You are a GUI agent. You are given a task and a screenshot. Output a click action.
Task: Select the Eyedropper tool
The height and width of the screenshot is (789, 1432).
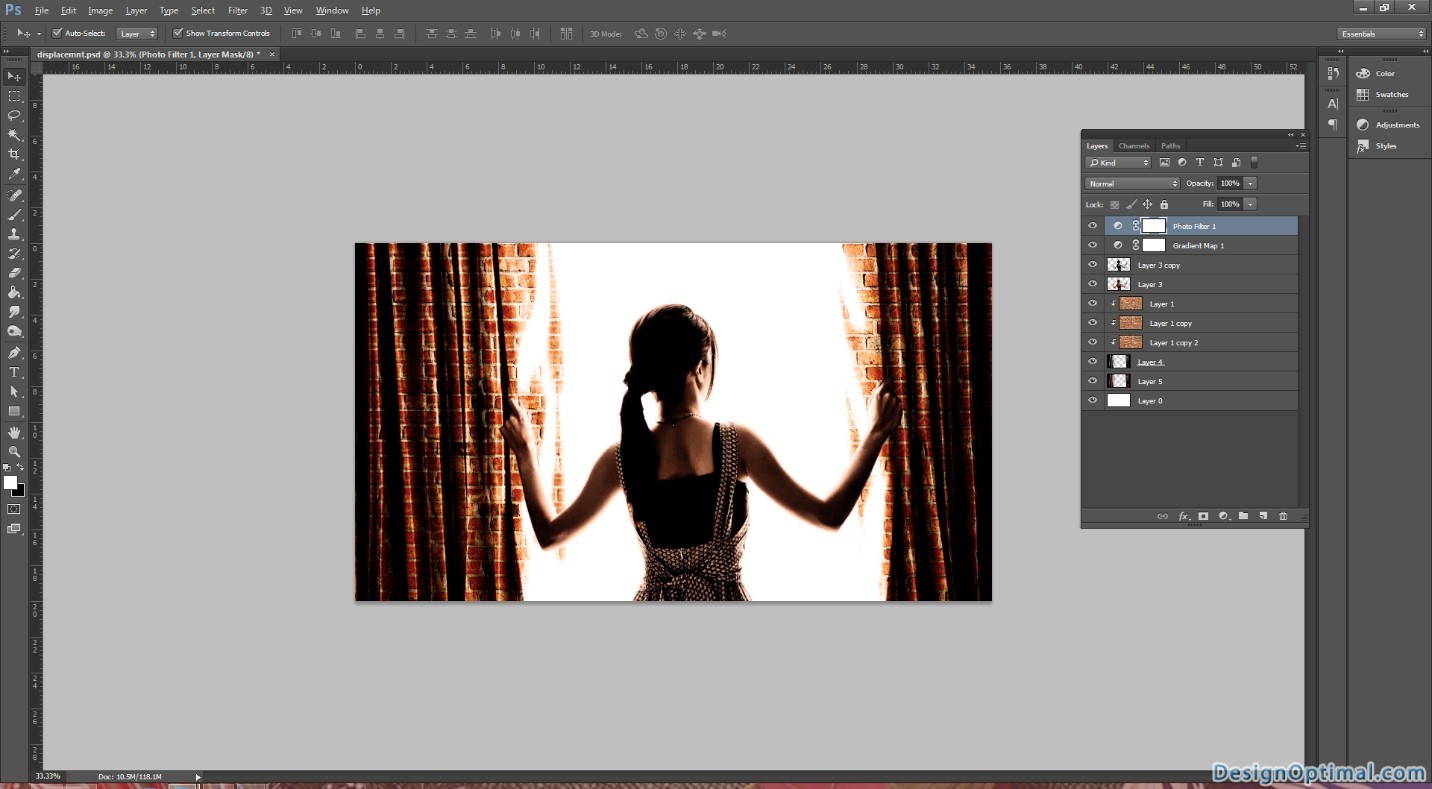coord(14,174)
